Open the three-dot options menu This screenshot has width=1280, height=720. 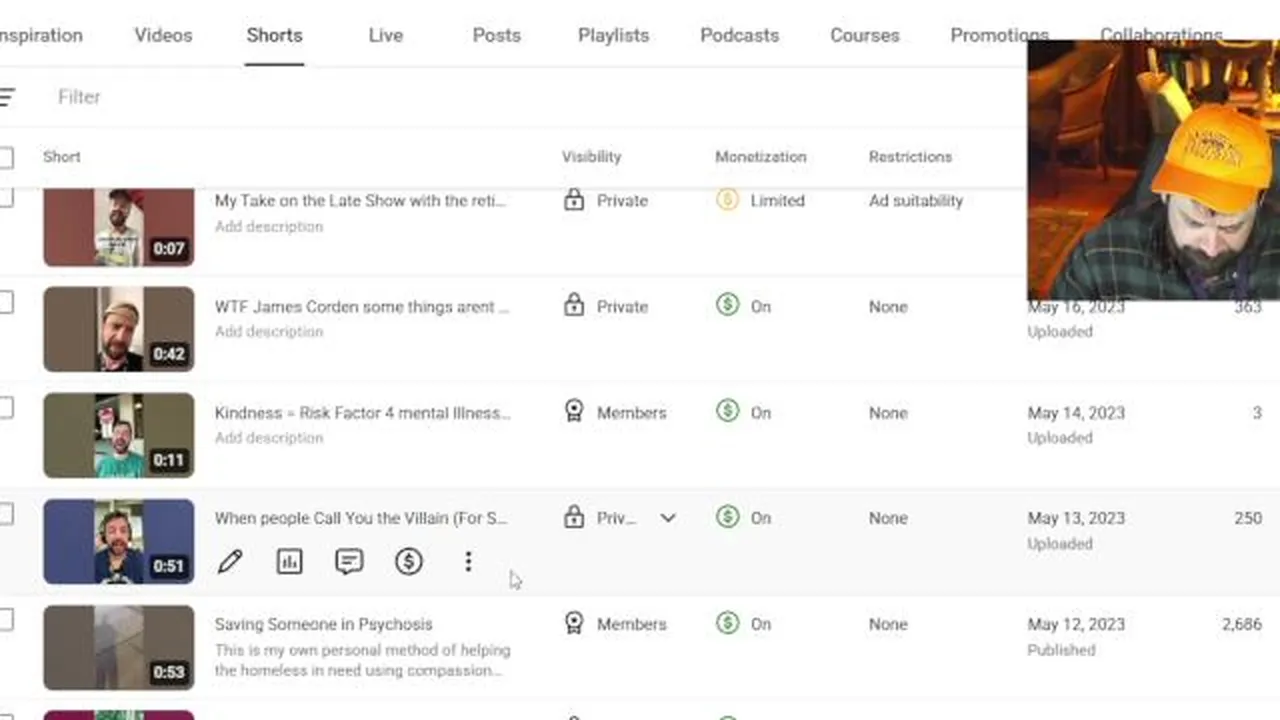(468, 562)
